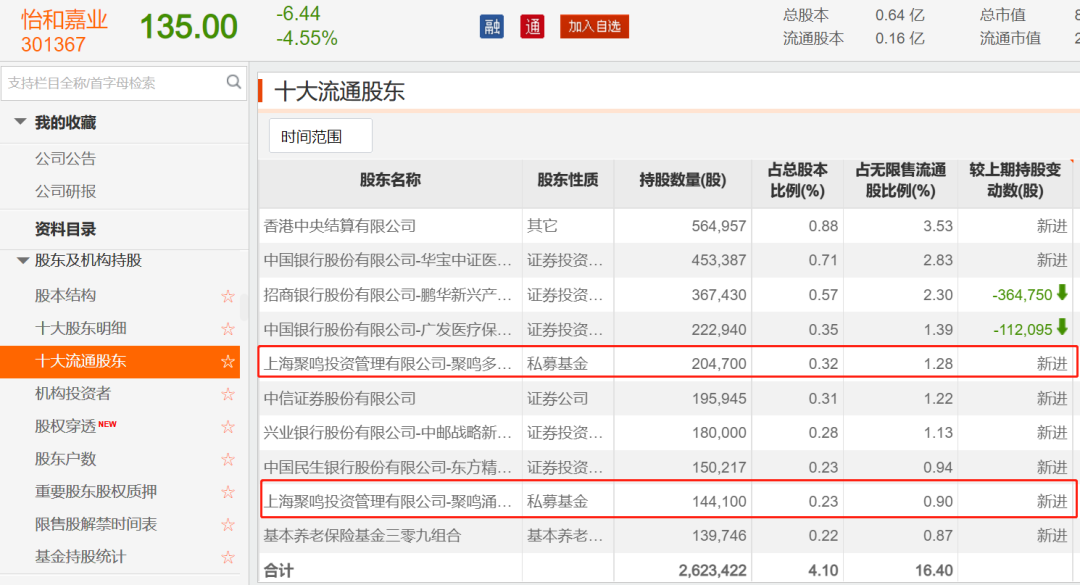Click the 资料目录 heading

point(65,229)
